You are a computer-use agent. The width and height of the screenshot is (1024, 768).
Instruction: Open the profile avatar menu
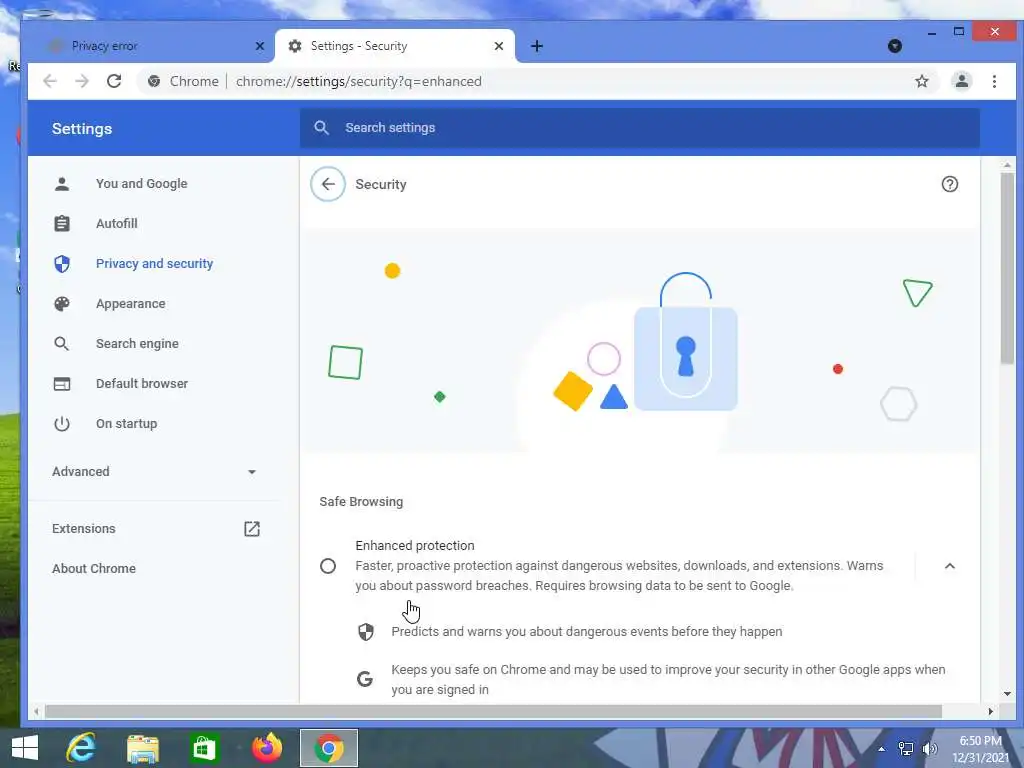point(961,81)
